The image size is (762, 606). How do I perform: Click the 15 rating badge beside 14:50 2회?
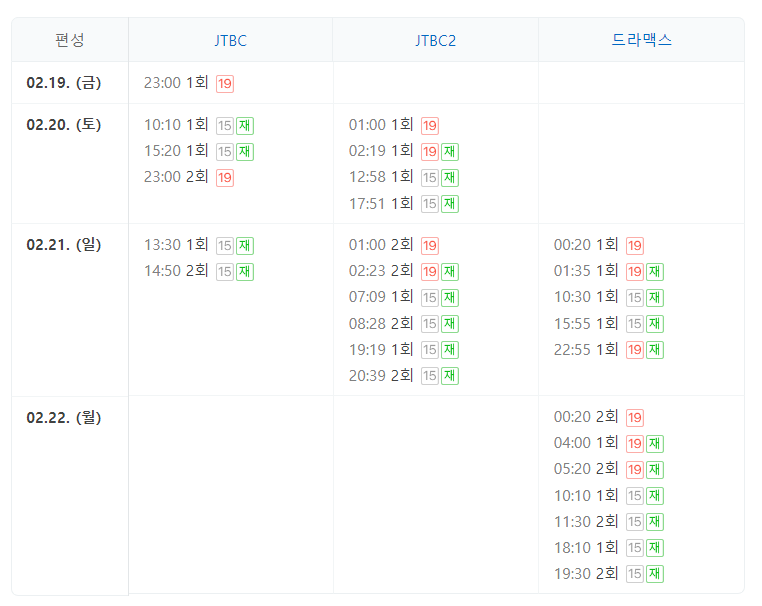[225, 272]
